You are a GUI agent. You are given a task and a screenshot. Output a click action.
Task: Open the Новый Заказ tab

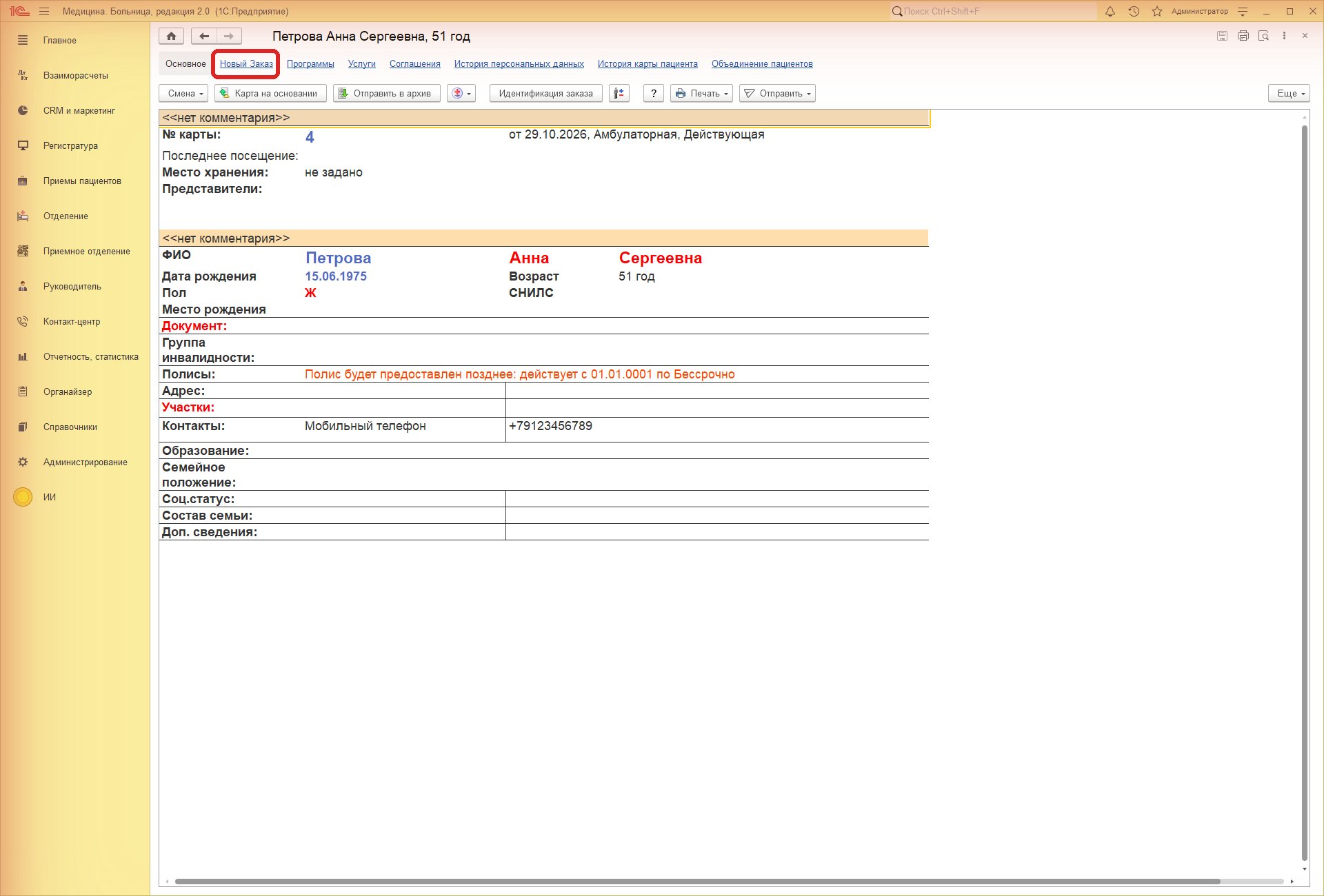[246, 64]
